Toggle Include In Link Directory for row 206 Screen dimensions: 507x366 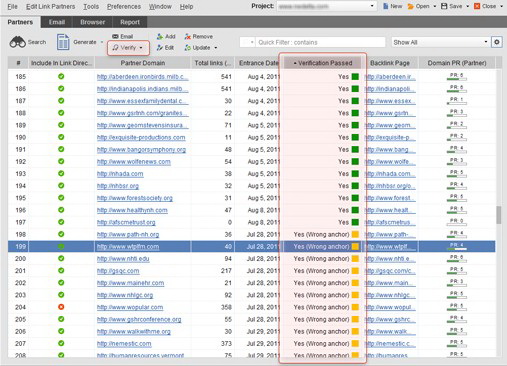[61, 331]
